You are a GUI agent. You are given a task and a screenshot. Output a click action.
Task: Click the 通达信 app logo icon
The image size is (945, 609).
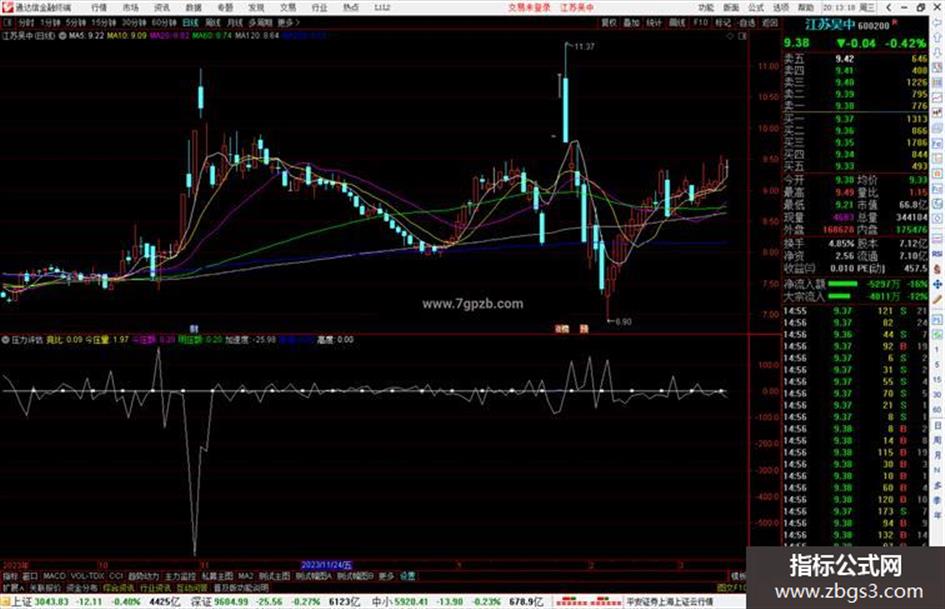[7, 7]
